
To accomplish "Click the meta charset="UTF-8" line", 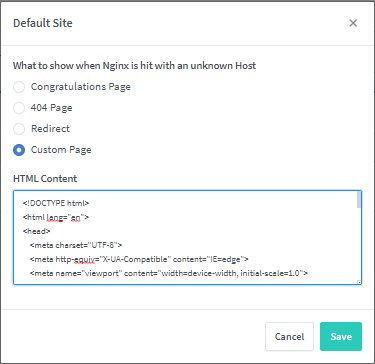I will pyautogui.click(x=76, y=245).
